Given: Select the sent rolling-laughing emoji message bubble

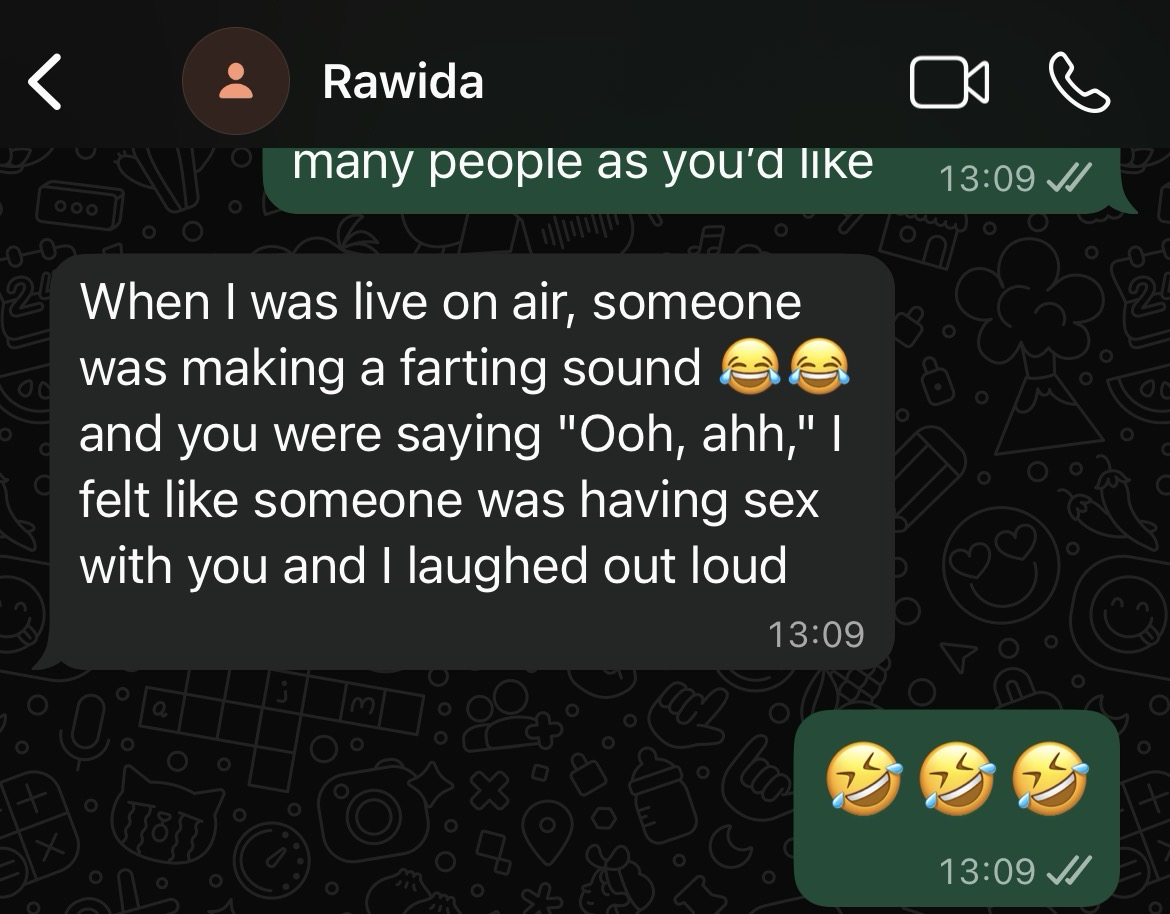Looking at the screenshot, I should (957, 808).
